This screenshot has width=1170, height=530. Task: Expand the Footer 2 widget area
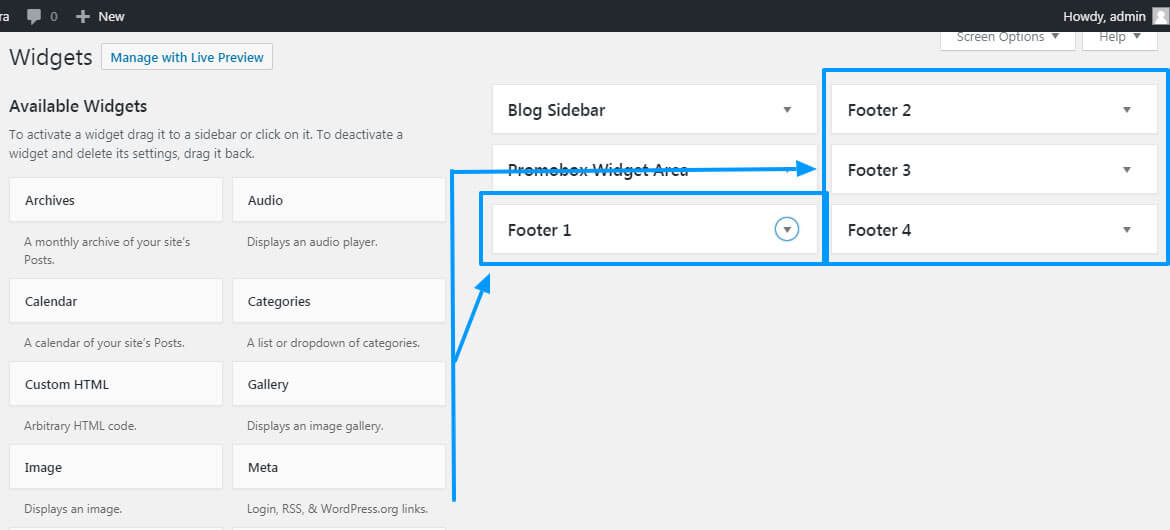[x=1127, y=110]
